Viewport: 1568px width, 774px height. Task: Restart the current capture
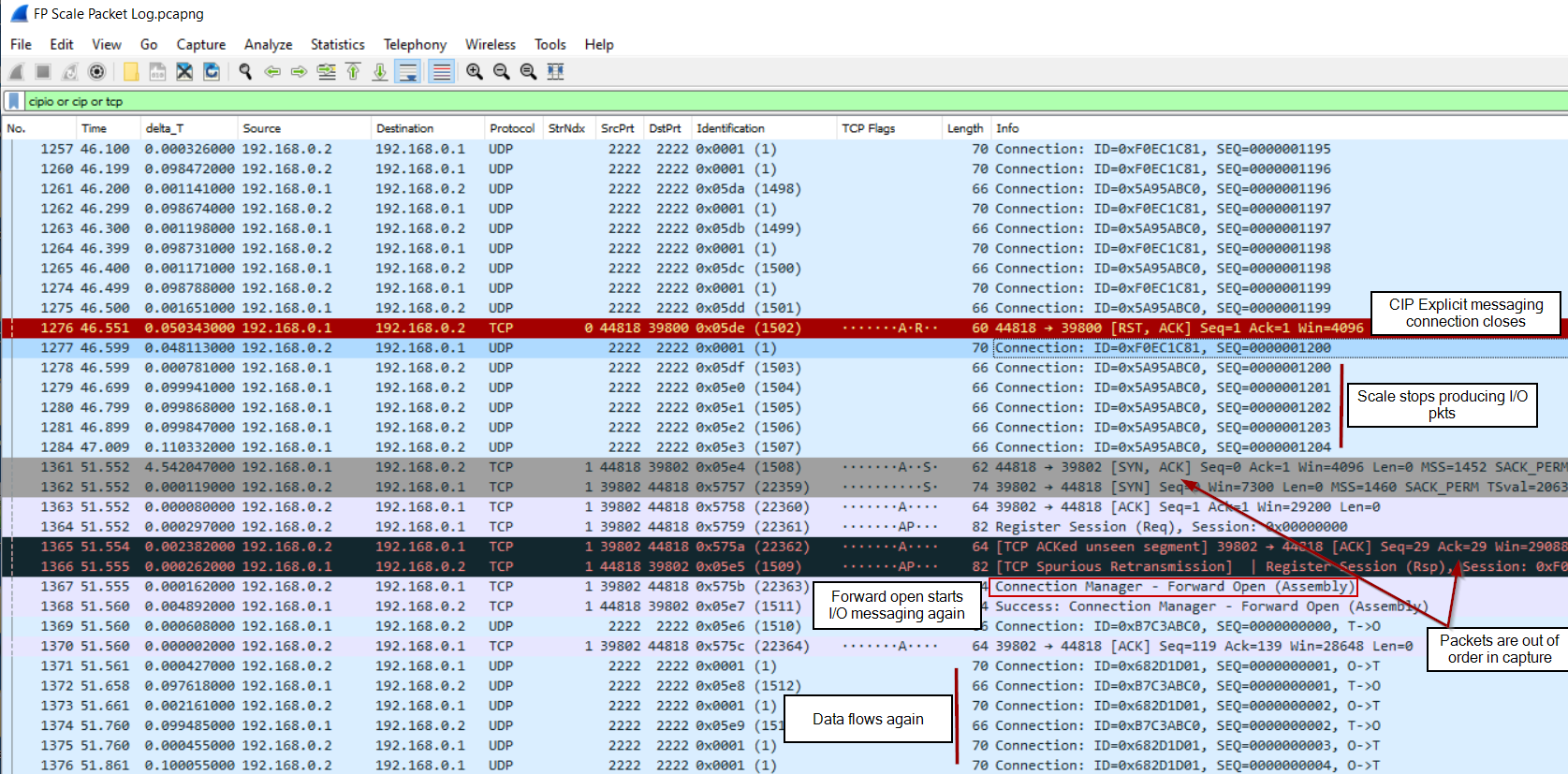point(70,71)
